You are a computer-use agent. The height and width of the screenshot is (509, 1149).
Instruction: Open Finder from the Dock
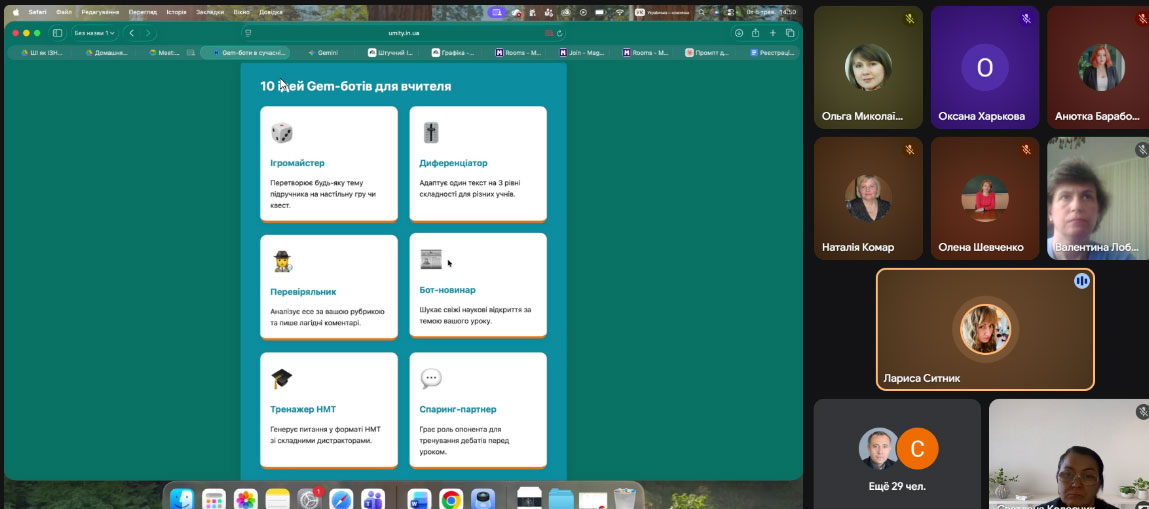coord(182,499)
